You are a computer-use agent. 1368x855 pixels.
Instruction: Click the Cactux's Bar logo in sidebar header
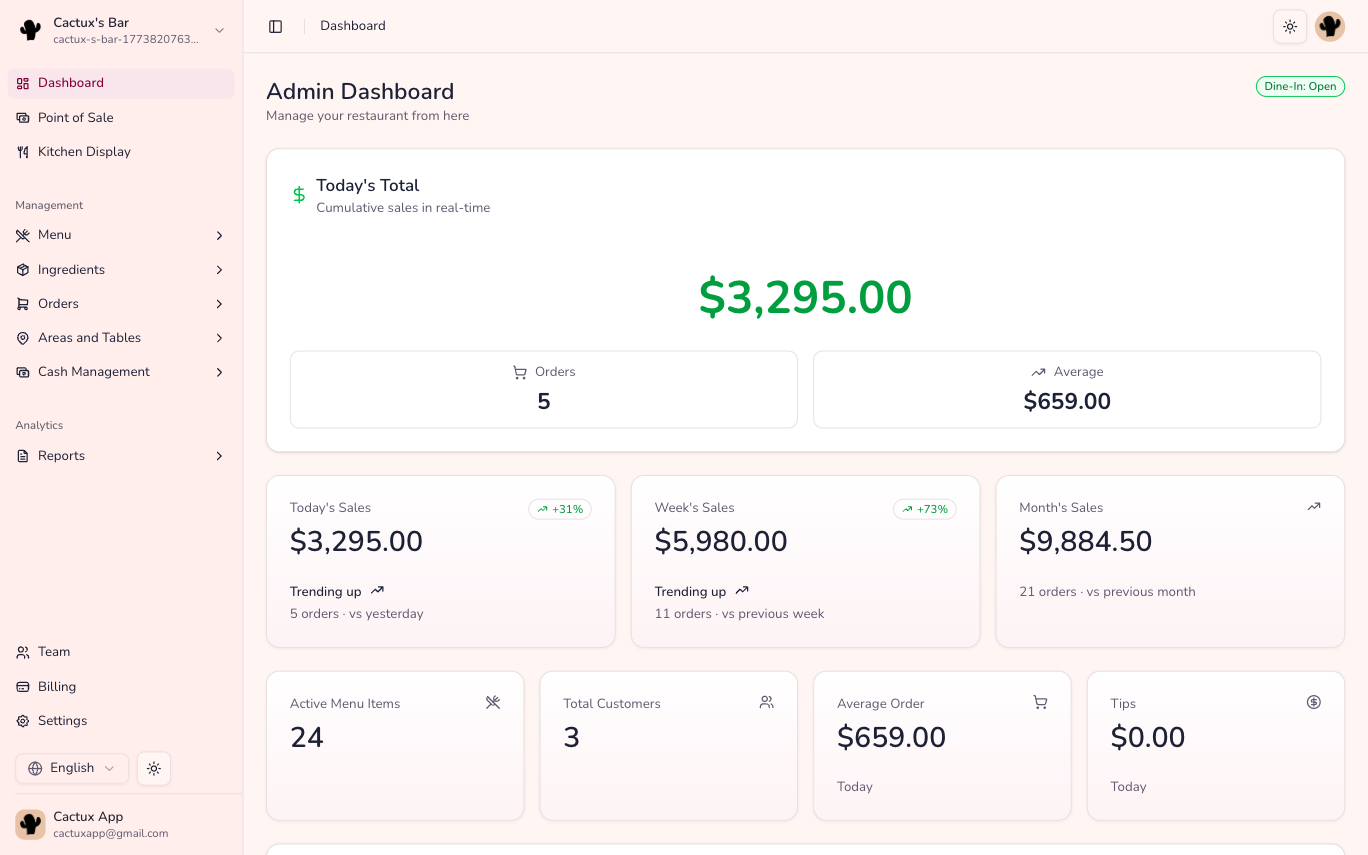pos(31,30)
